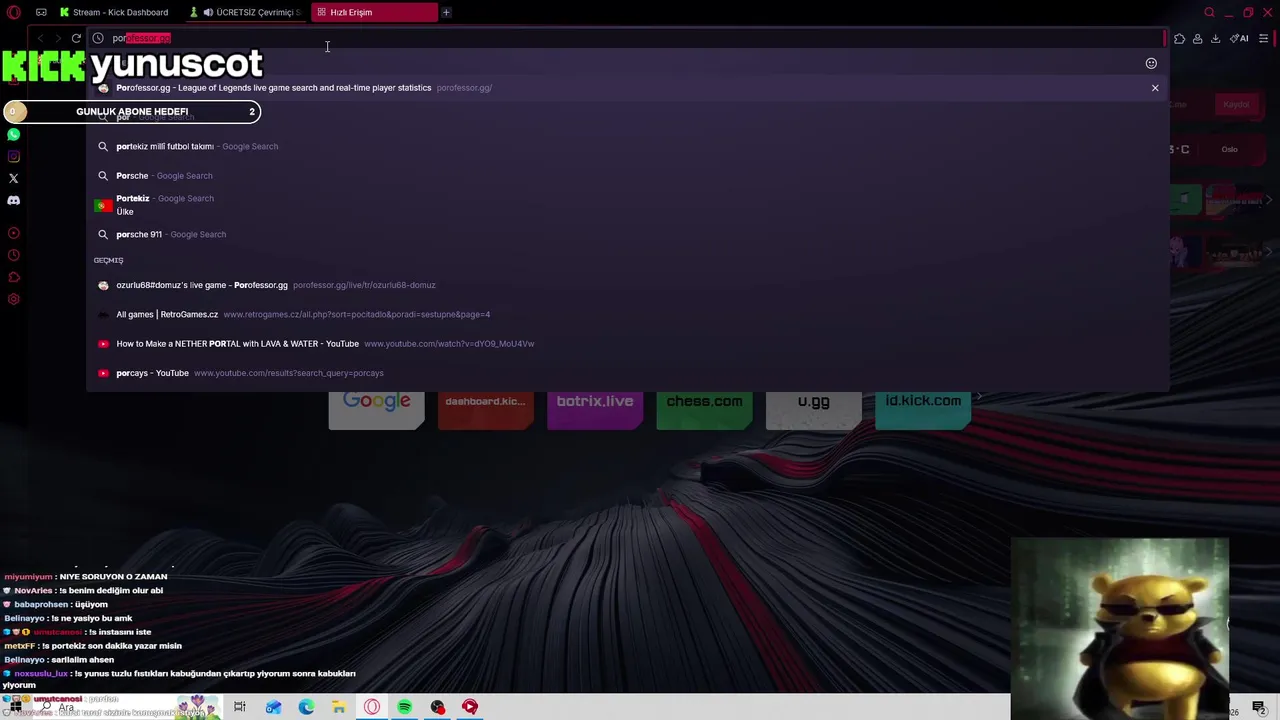Open Discord in the sidebar
This screenshot has width=1280, height=720.
coord(14,200)
